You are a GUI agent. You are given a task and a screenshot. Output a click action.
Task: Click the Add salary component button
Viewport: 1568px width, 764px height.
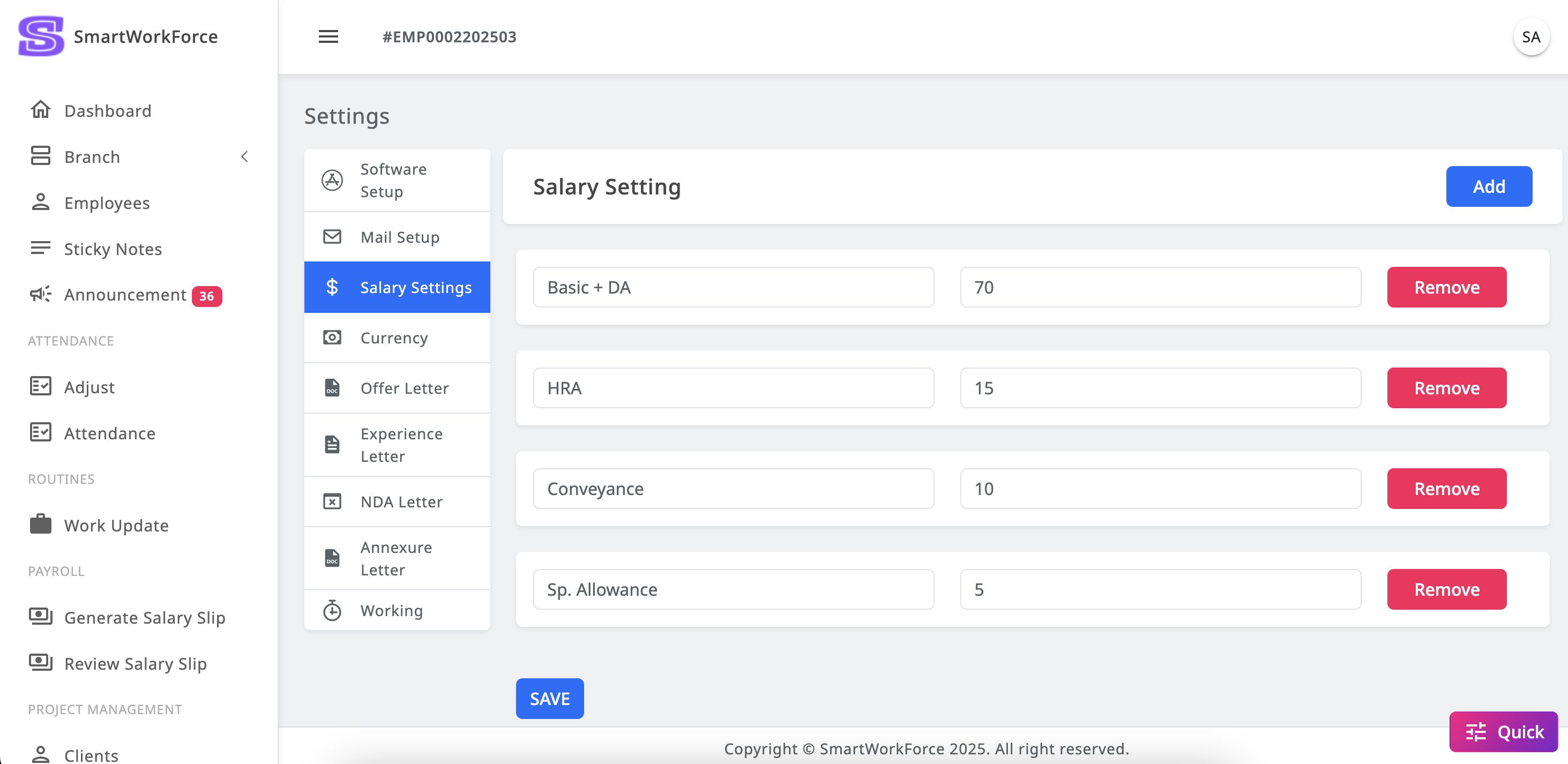1488,186
